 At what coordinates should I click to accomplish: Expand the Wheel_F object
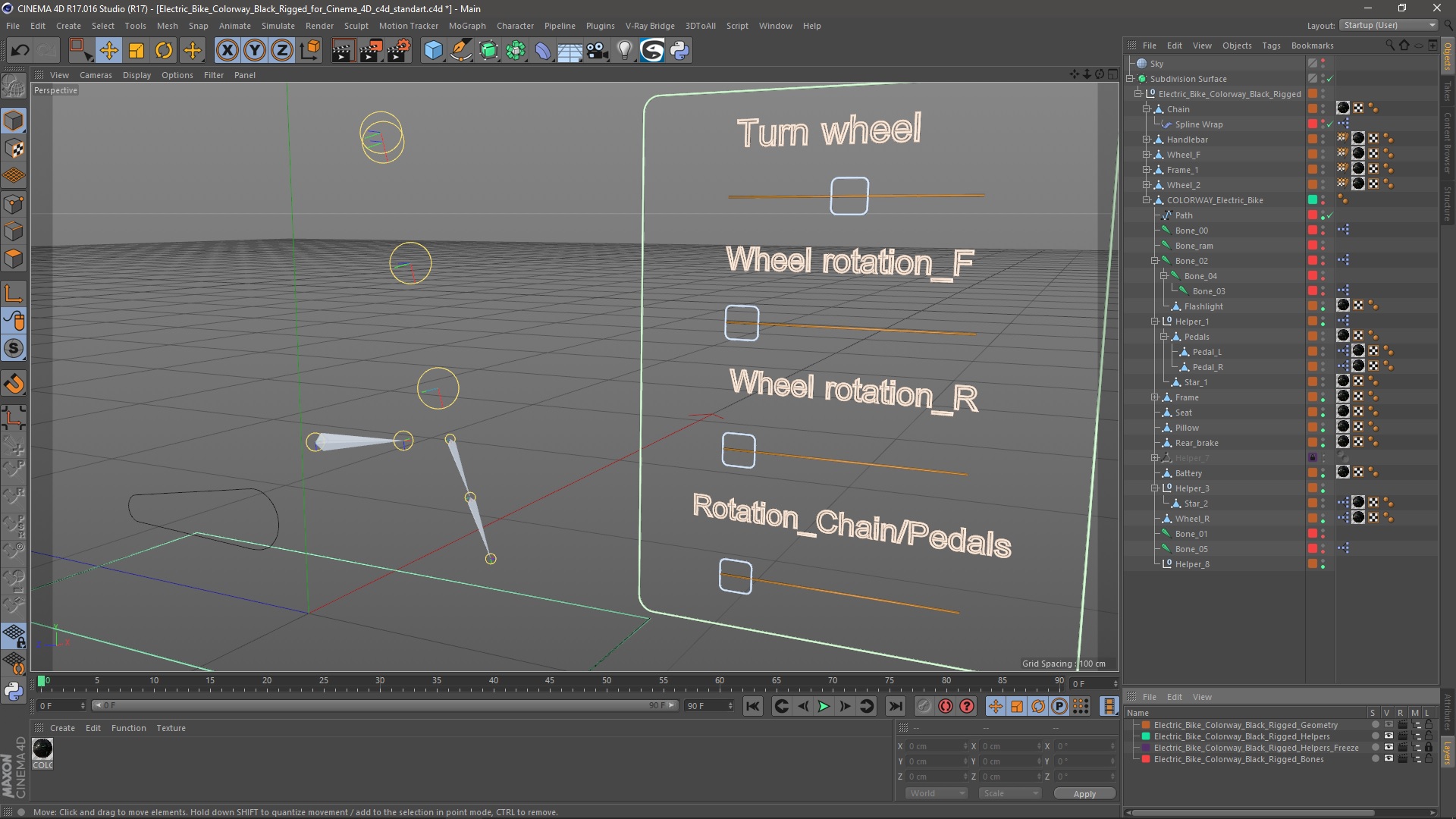(1147, 155)
